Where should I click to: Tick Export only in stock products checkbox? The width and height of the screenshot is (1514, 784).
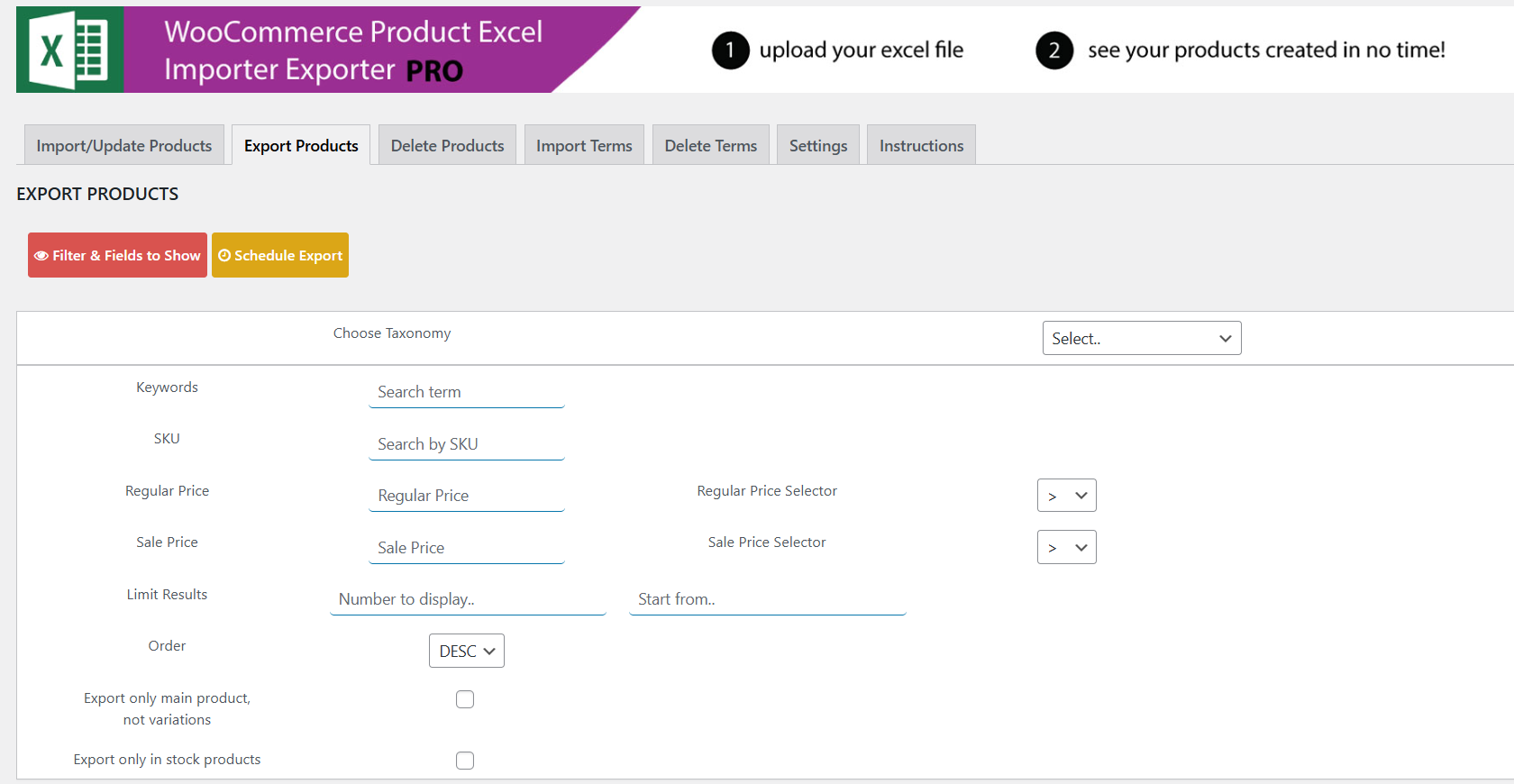pos(465,761)
